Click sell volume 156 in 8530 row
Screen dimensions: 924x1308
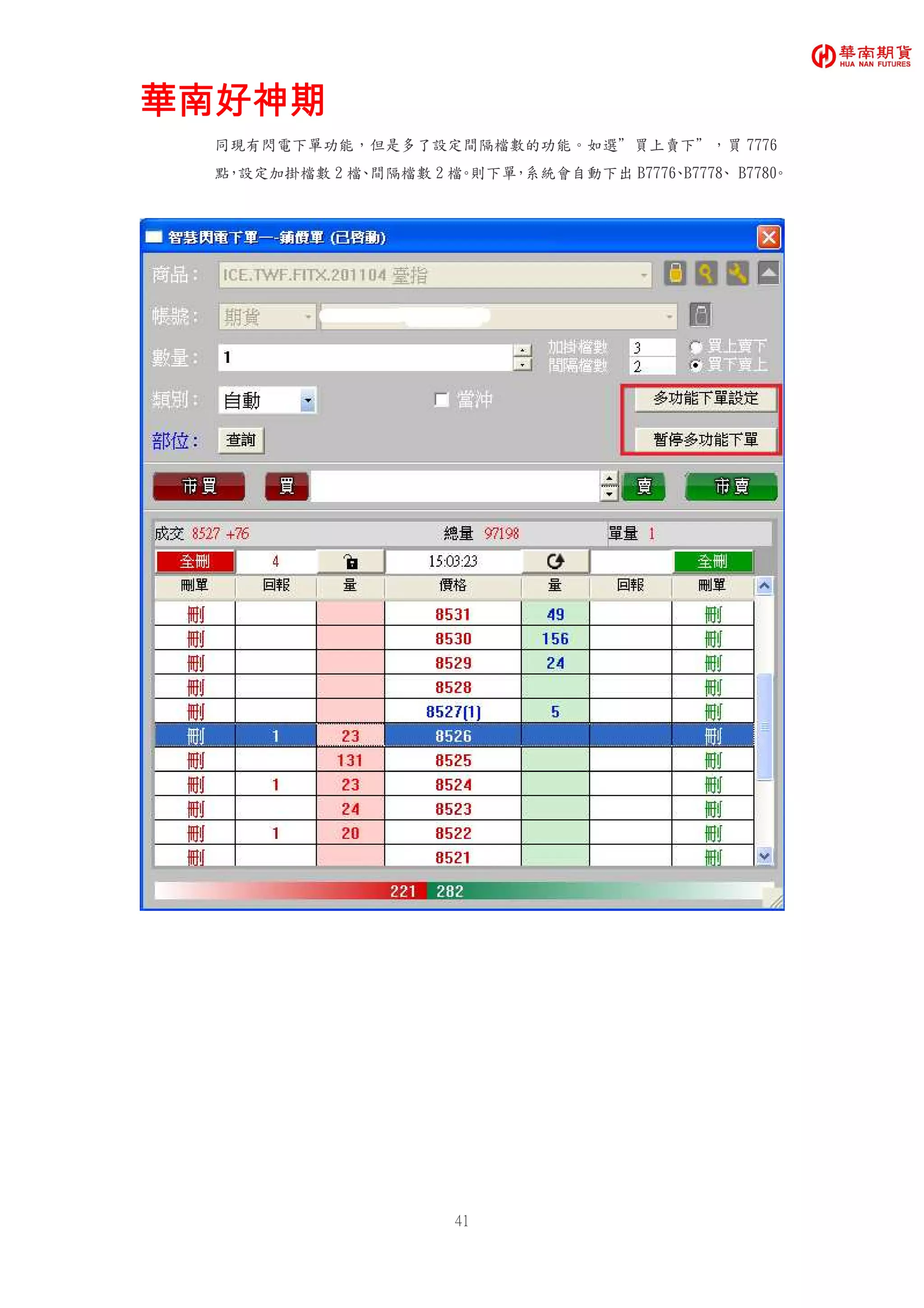[555, 639]
